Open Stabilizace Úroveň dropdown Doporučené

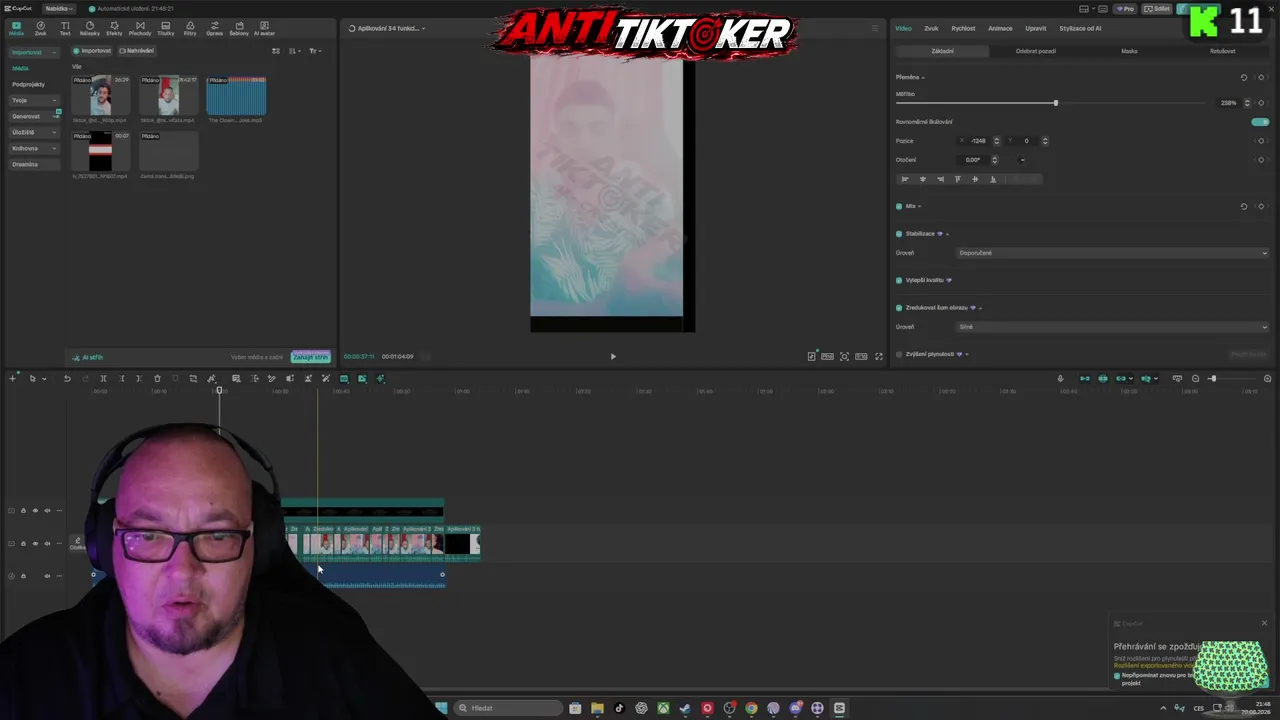(1112, 253)
